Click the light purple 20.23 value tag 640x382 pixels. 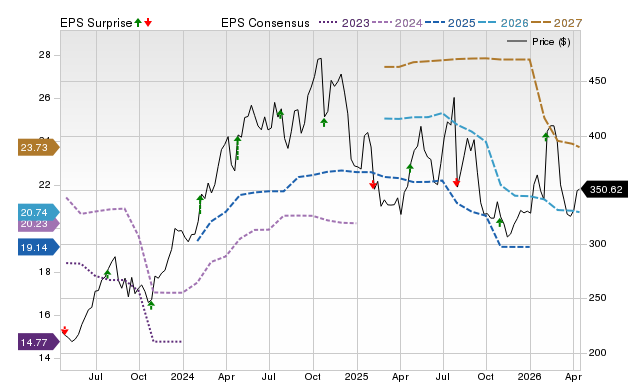point(38,225)
